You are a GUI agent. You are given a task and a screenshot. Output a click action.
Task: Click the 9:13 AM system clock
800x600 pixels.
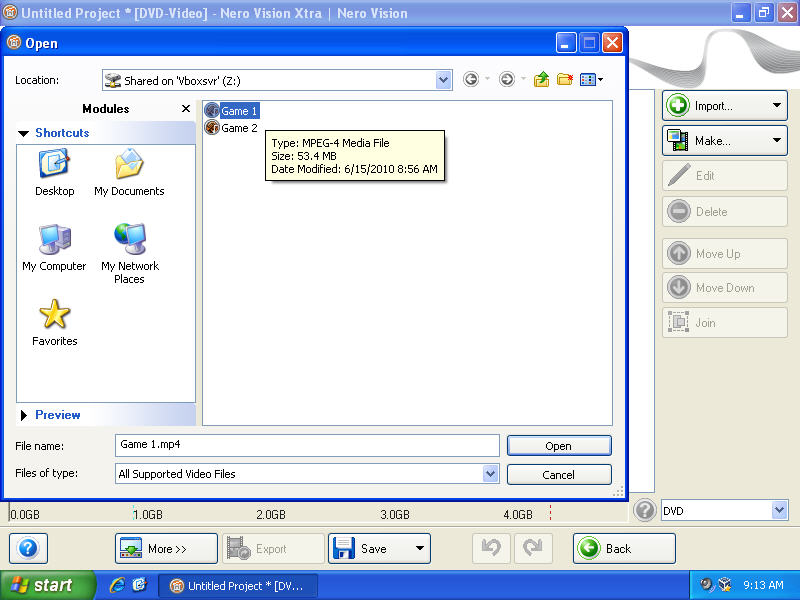(763, 585)
